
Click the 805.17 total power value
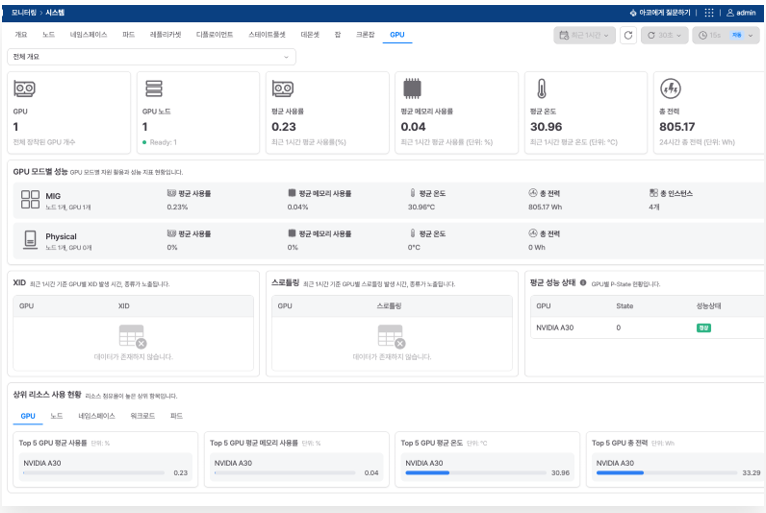[677, 127]
